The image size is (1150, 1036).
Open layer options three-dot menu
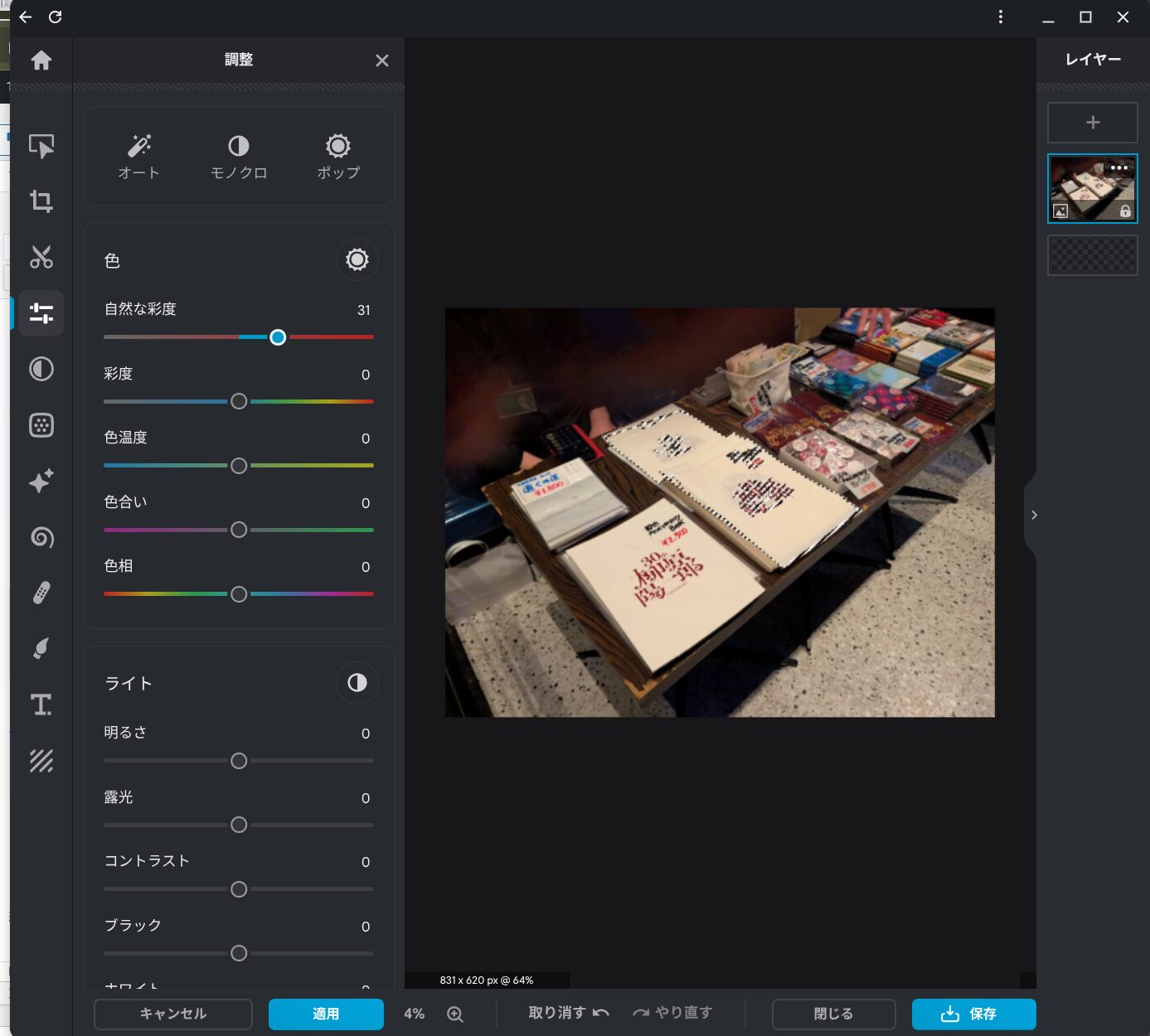(x=1119, y=167)
